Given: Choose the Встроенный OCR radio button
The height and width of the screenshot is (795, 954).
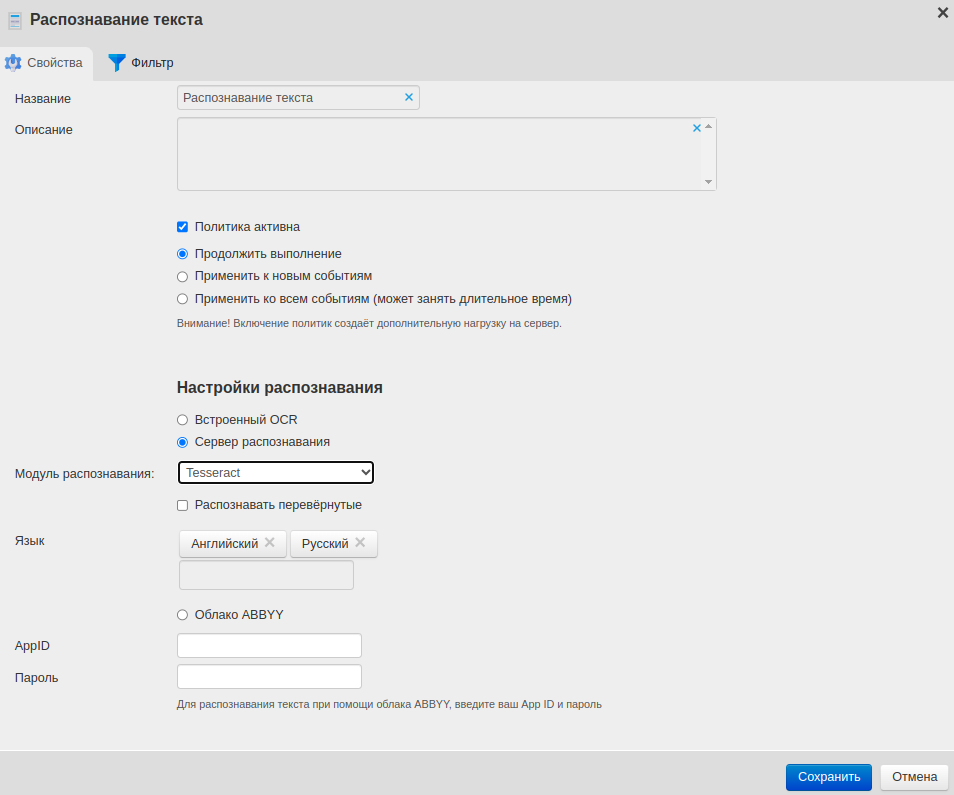Looking at the screenshot, I should click(182, 420).
